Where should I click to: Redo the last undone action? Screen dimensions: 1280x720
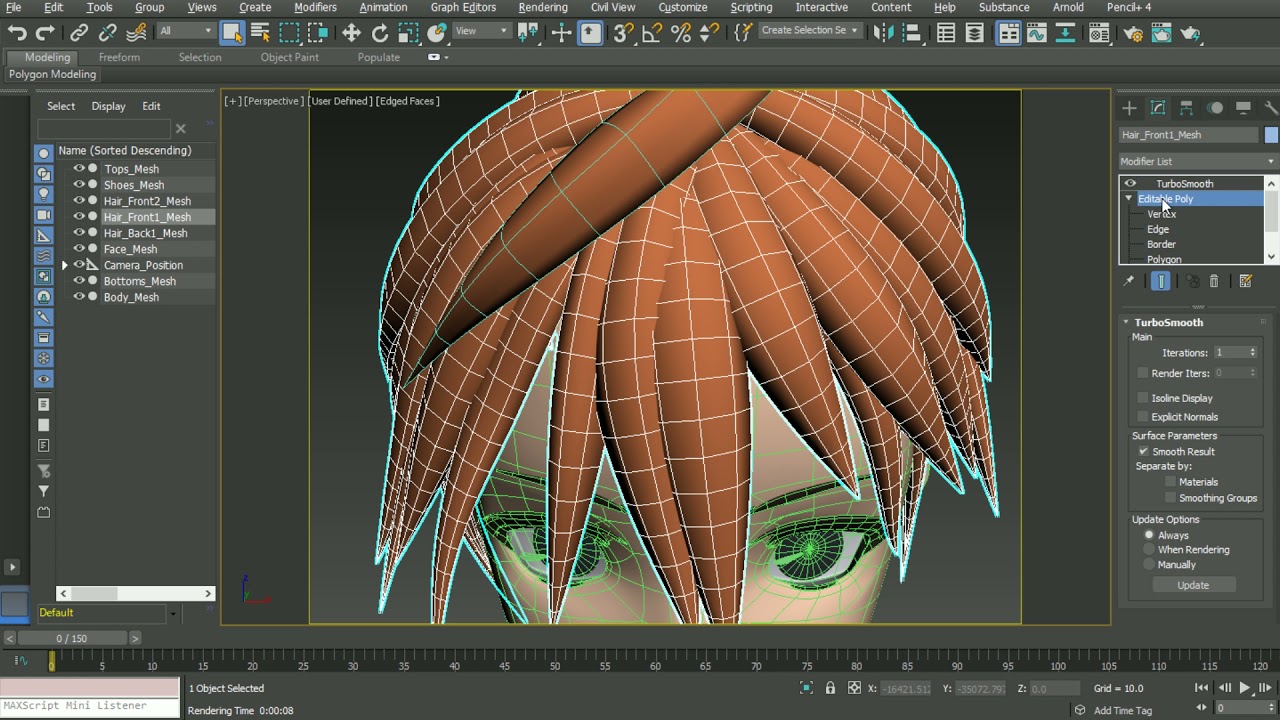tap(45, 33)
